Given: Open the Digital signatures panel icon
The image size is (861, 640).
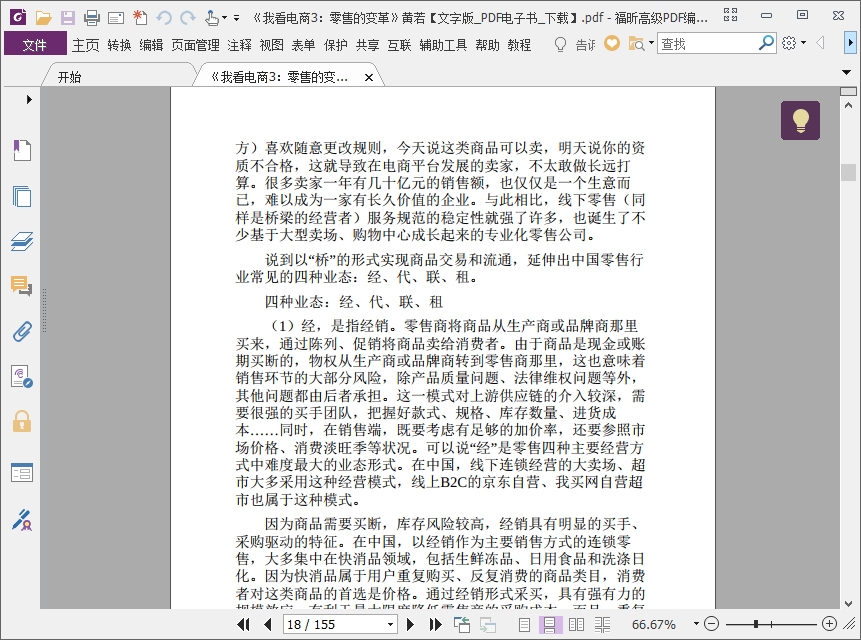Looking at the screenshot, I should pyautogui.click(x=22, y=377).
